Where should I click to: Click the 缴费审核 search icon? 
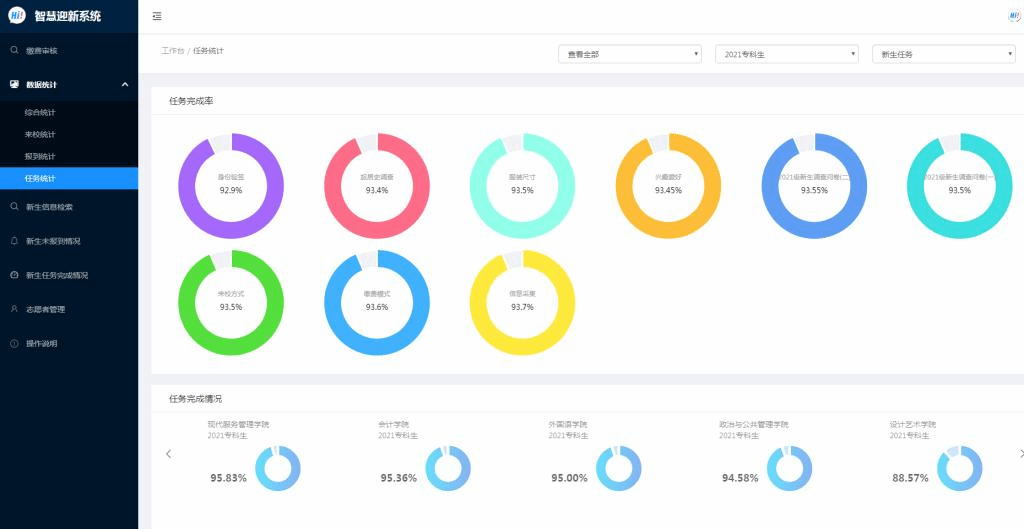(14, 50)
